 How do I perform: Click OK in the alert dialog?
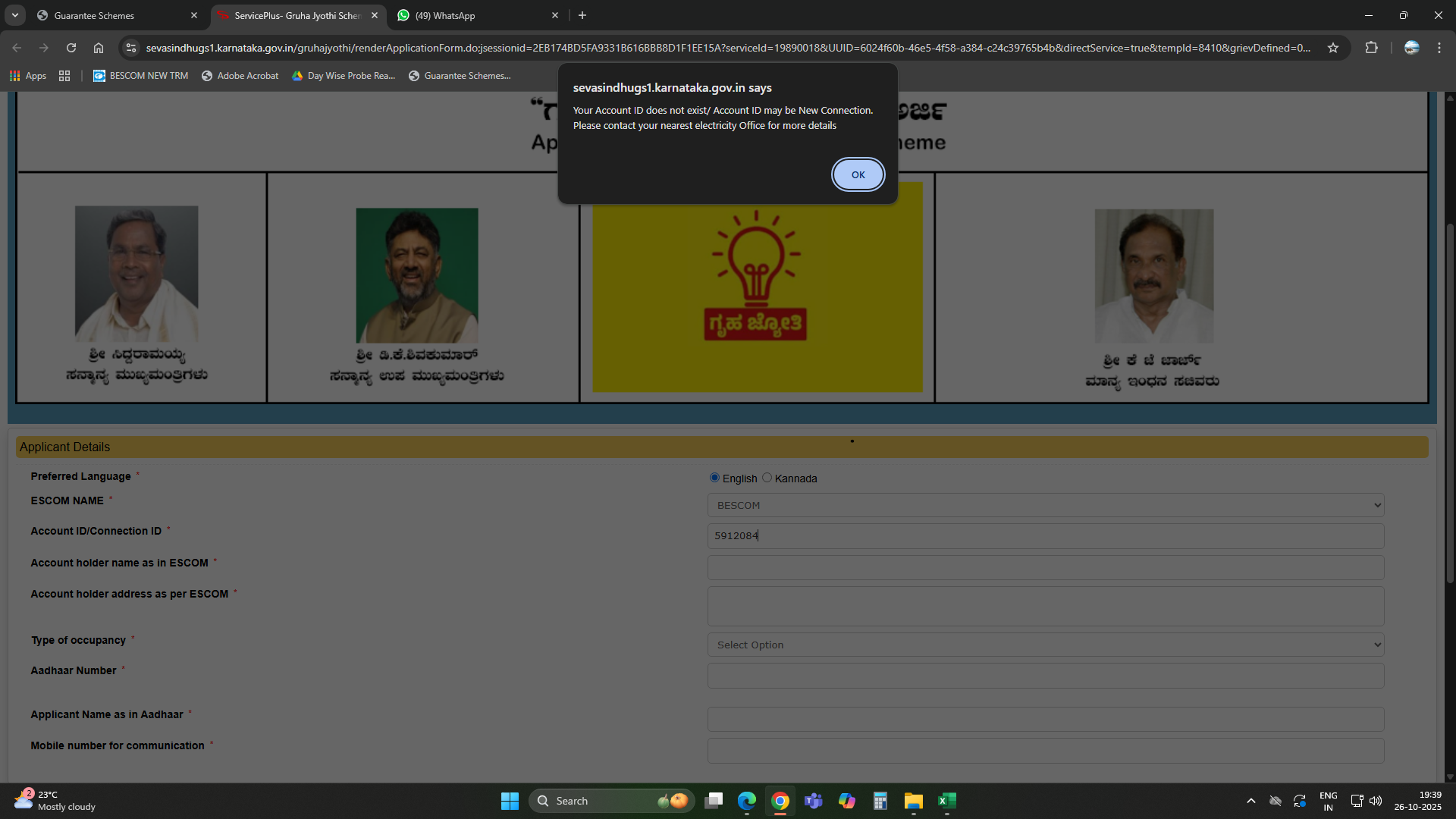click(x=858, y=174)
